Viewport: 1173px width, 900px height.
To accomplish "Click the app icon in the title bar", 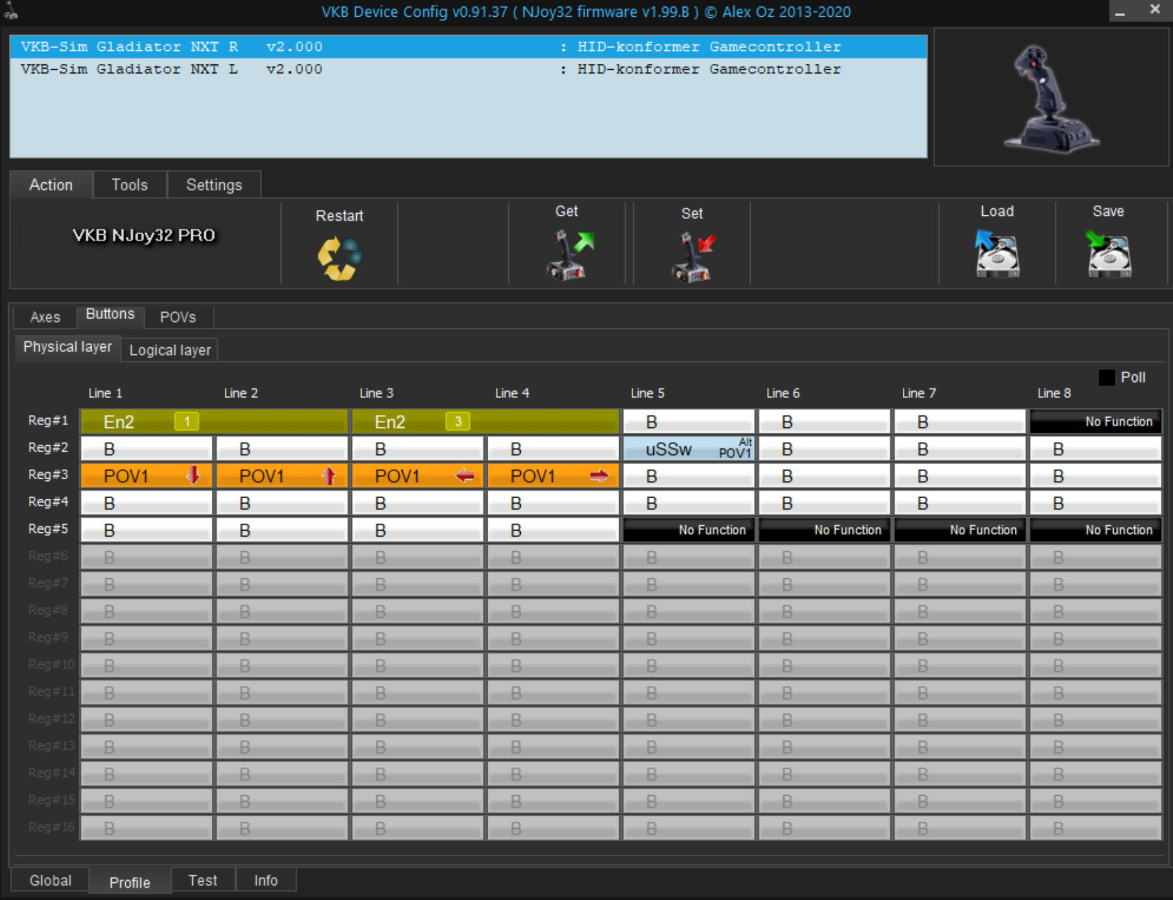I will click(x=10, y=11).
